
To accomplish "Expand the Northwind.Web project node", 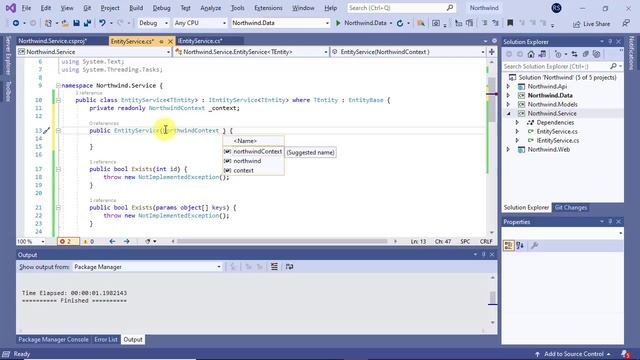I will [509, 149].
